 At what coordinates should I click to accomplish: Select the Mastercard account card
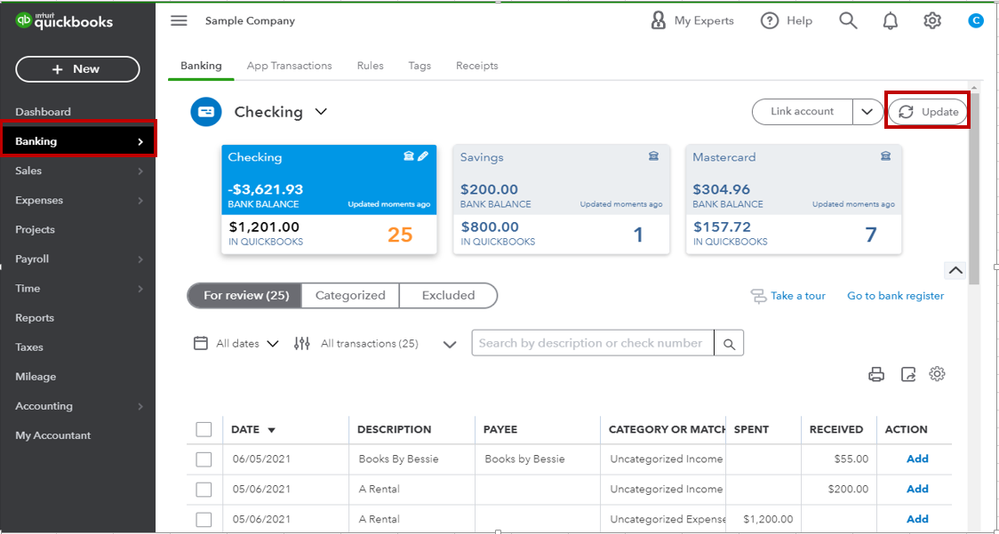tap(793, 199)
